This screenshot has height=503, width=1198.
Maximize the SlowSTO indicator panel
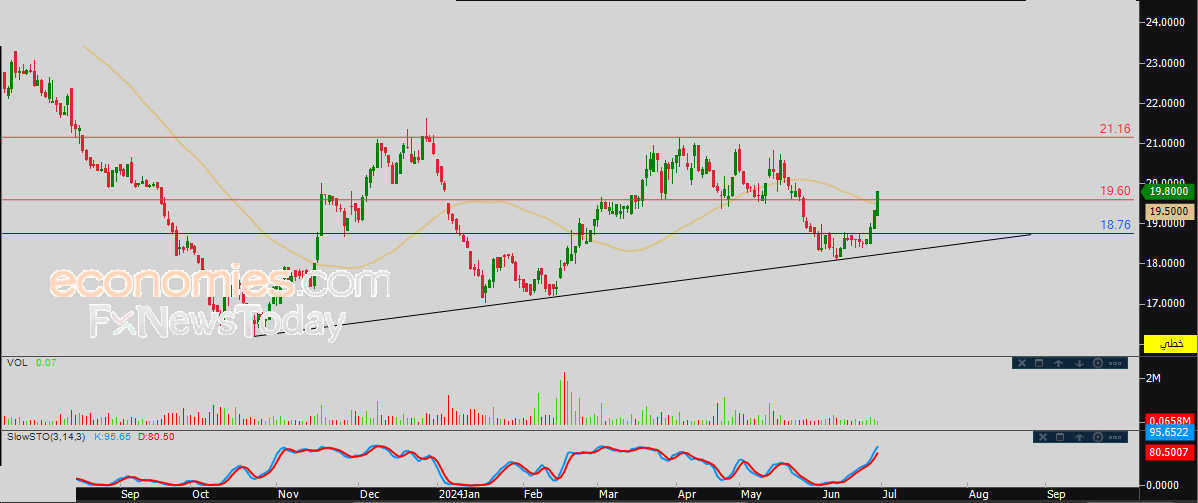coord(1060,437)
